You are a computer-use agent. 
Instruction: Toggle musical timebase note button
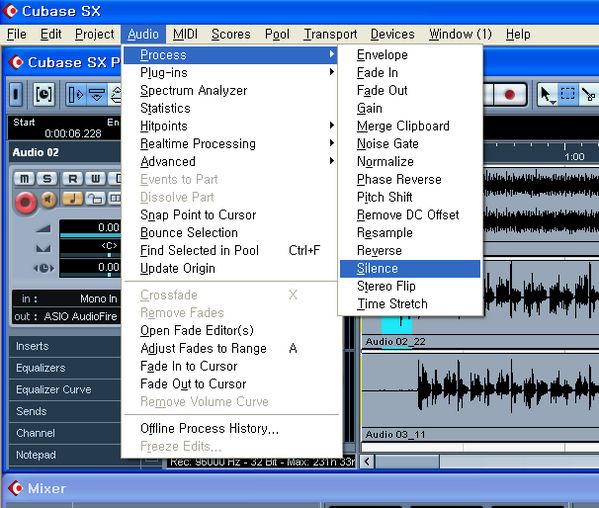pyautogui.click(x=72, y=198)
